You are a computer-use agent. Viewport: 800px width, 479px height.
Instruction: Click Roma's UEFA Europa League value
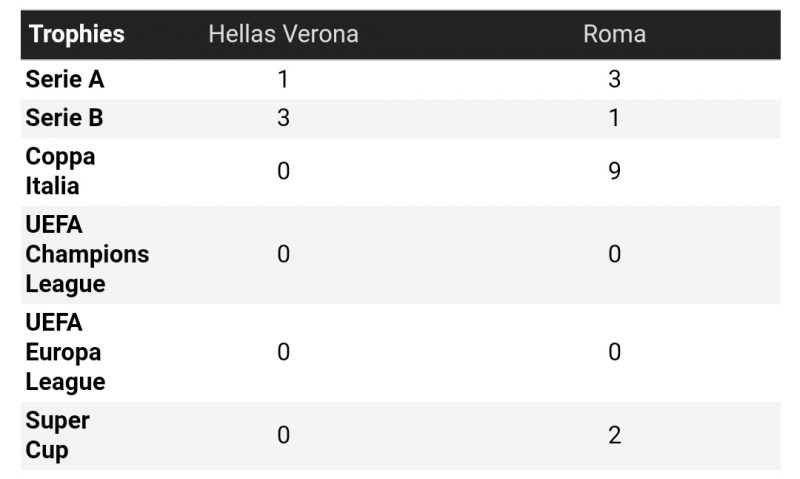click(x=614, y=352)
